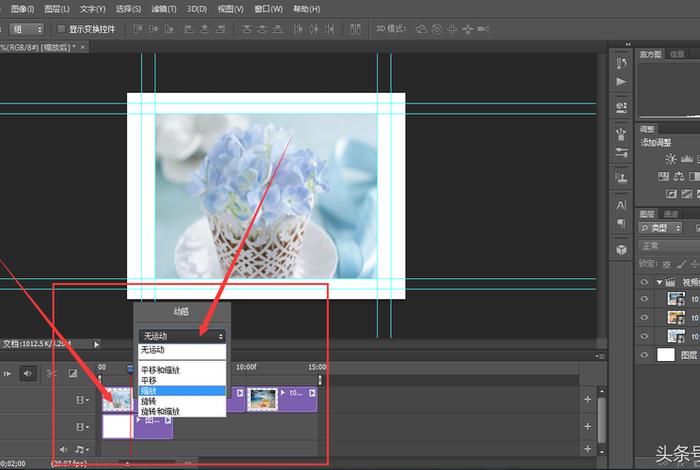Add a Brightness/Contrast adjustment
The height and width of the screenshot is (470, 700).
(670, 159)
